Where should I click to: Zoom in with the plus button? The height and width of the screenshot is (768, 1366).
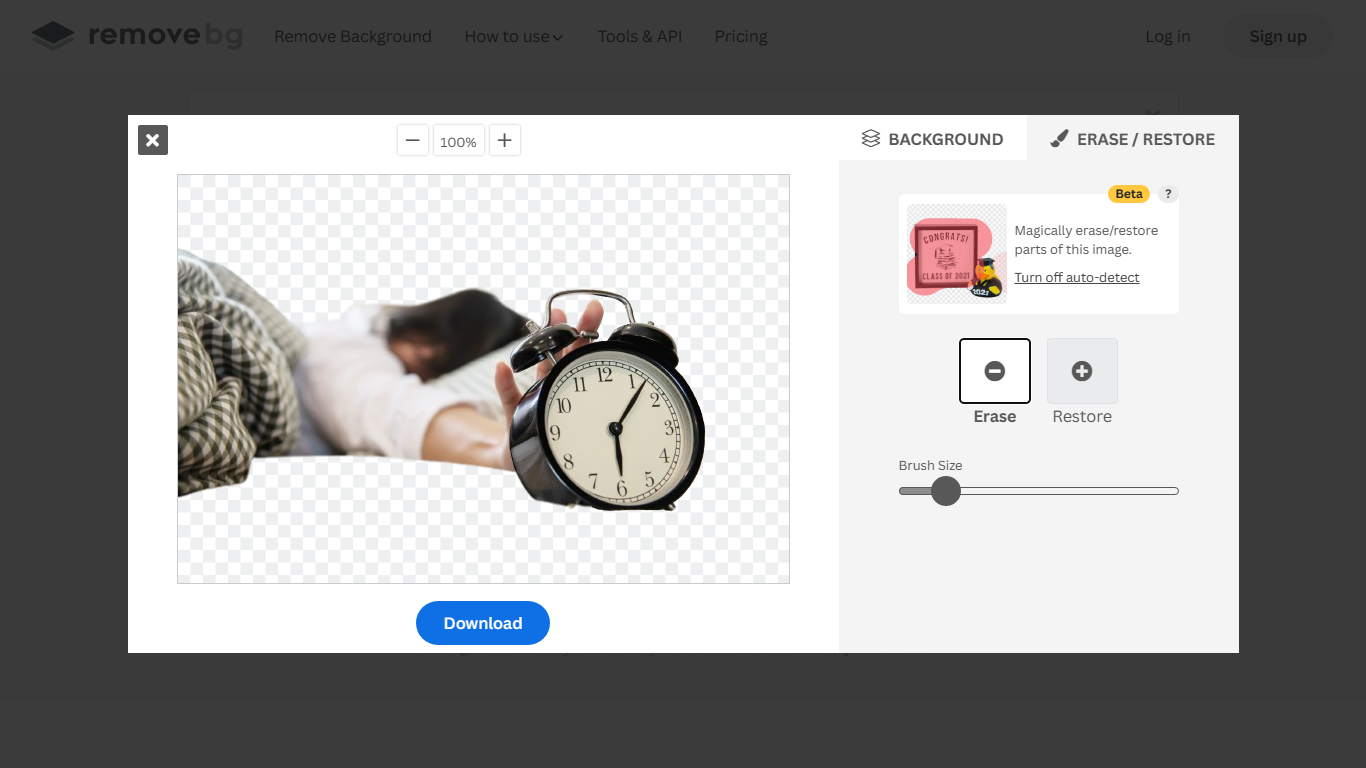tap(505, 140)
